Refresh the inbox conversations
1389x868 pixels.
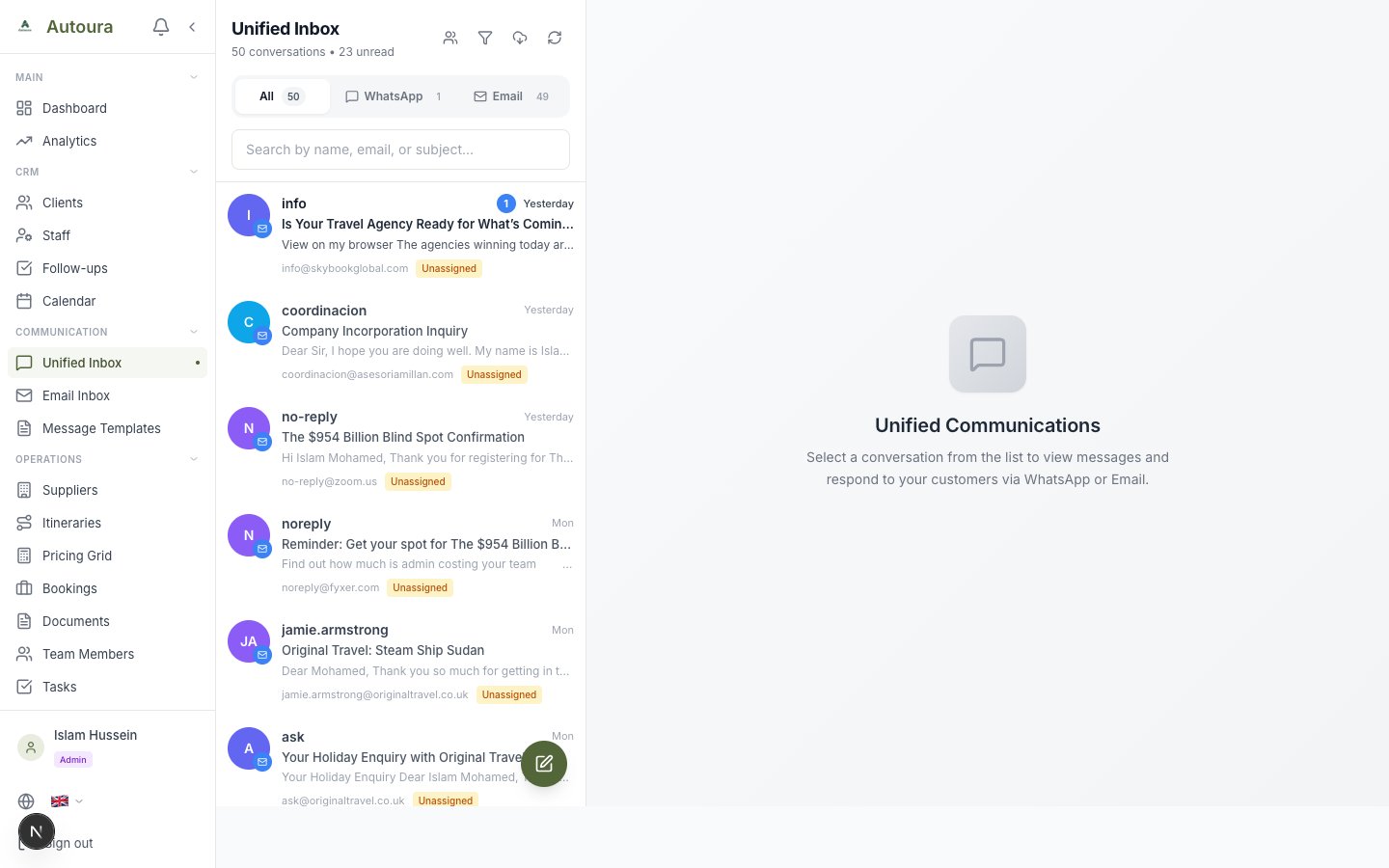(x=555, y=38)
